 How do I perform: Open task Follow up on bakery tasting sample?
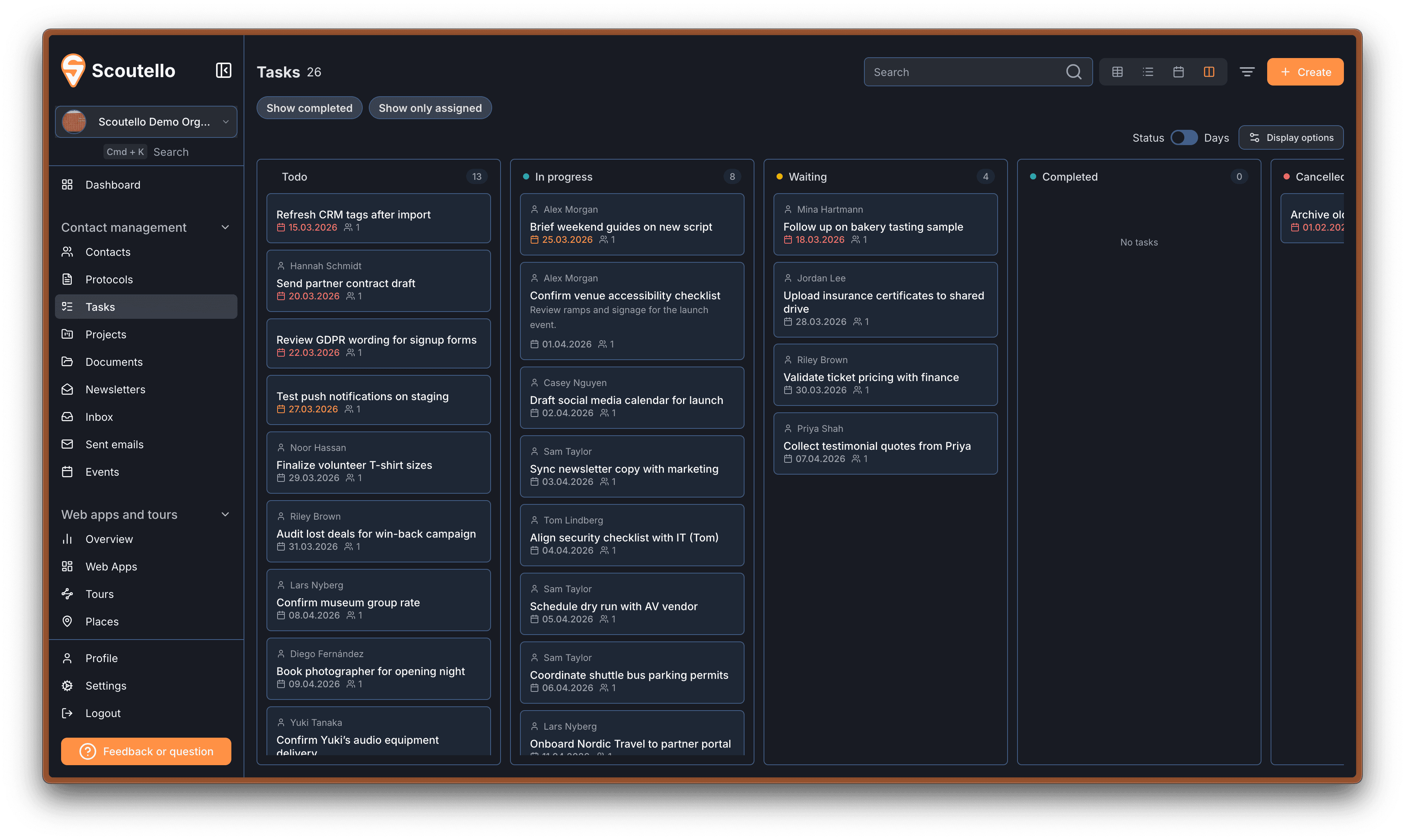885,224
